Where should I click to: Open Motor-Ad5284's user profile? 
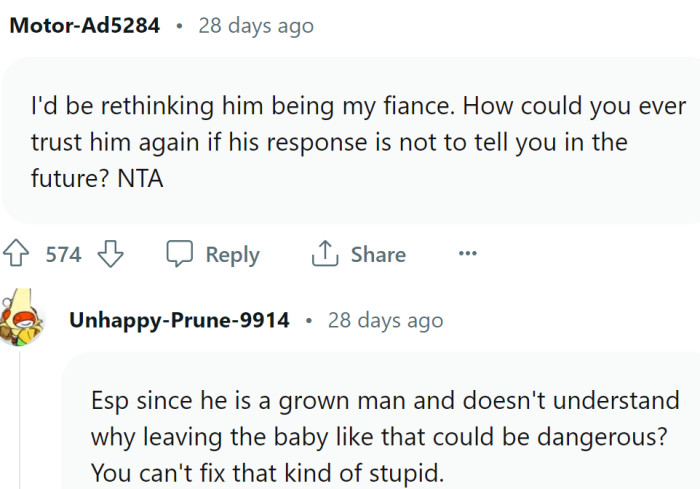84,26
